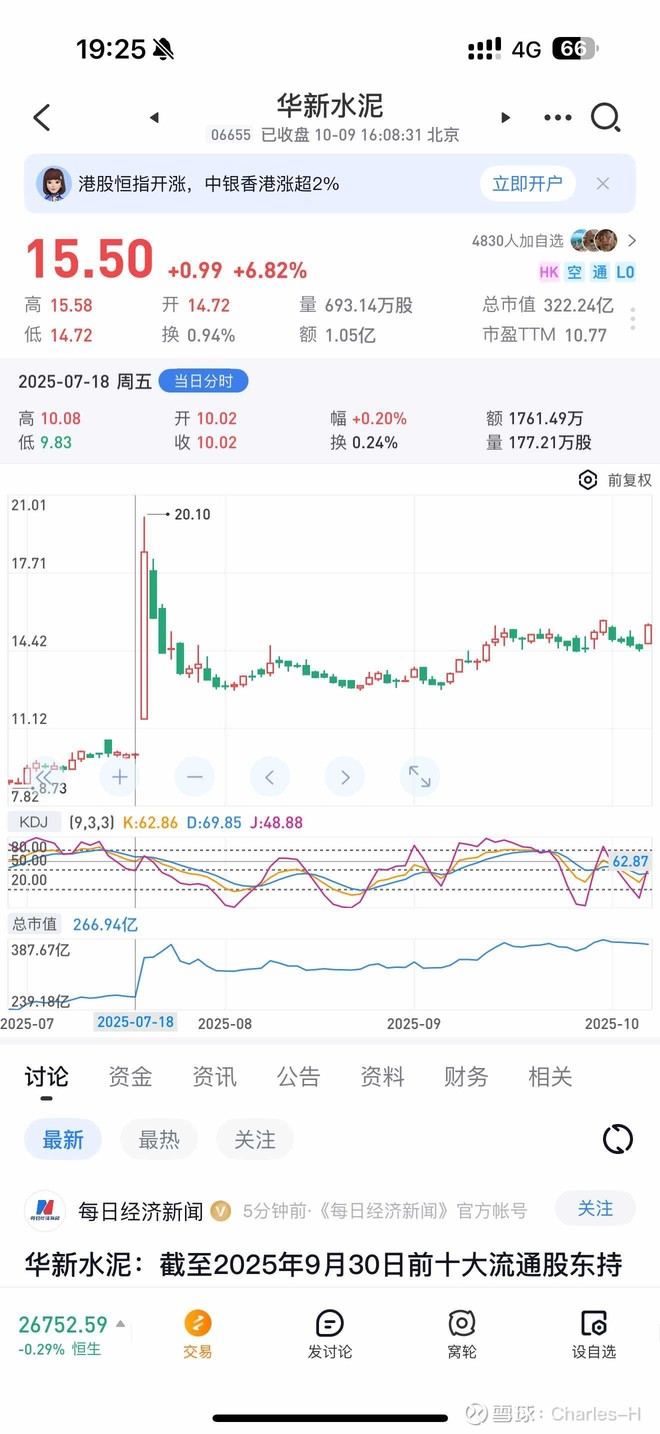
Task: Move chart right with right chevron
Action: pos(344,776)
